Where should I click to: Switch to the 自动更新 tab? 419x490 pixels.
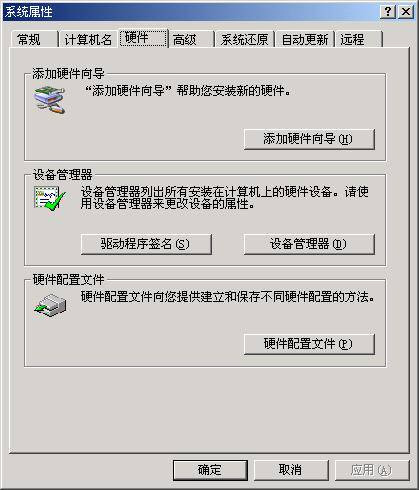click(305, 39)
